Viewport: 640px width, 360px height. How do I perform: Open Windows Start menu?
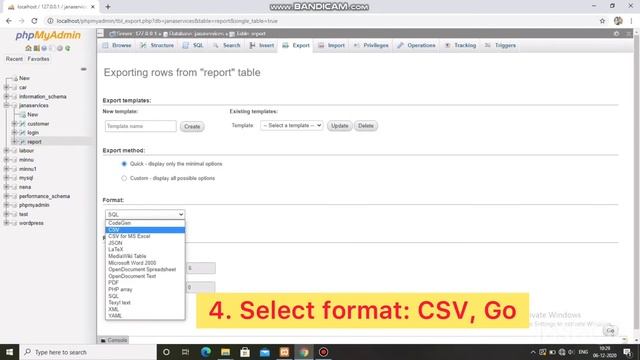point(9,352)
